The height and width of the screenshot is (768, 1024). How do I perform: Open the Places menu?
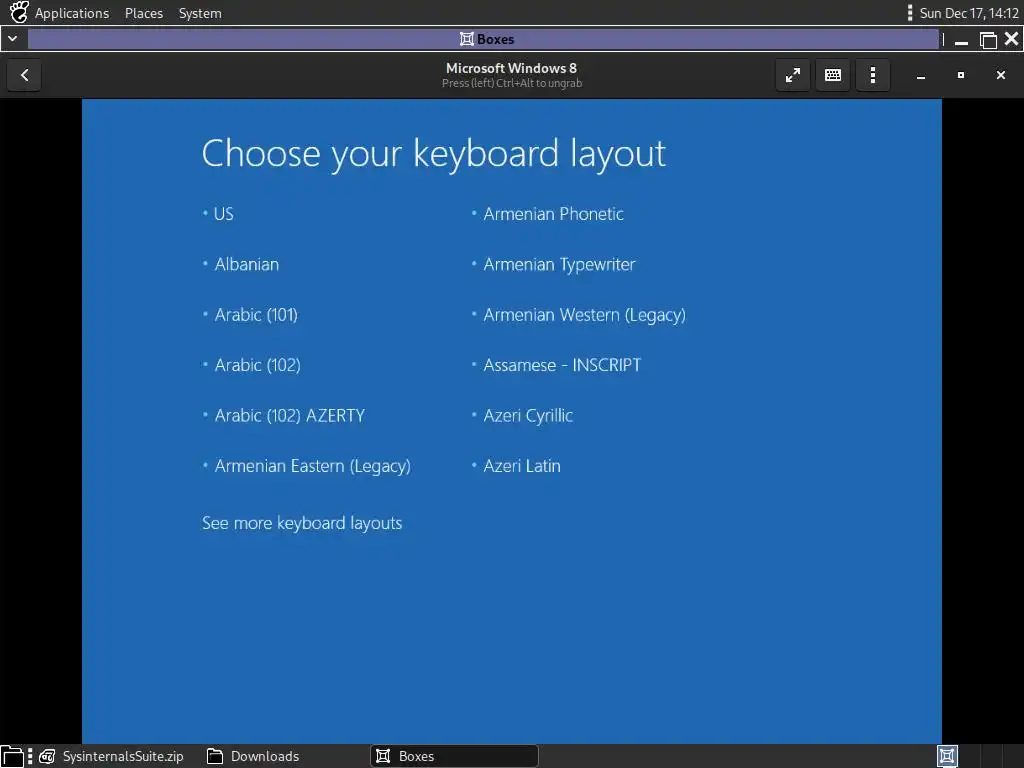144,13
